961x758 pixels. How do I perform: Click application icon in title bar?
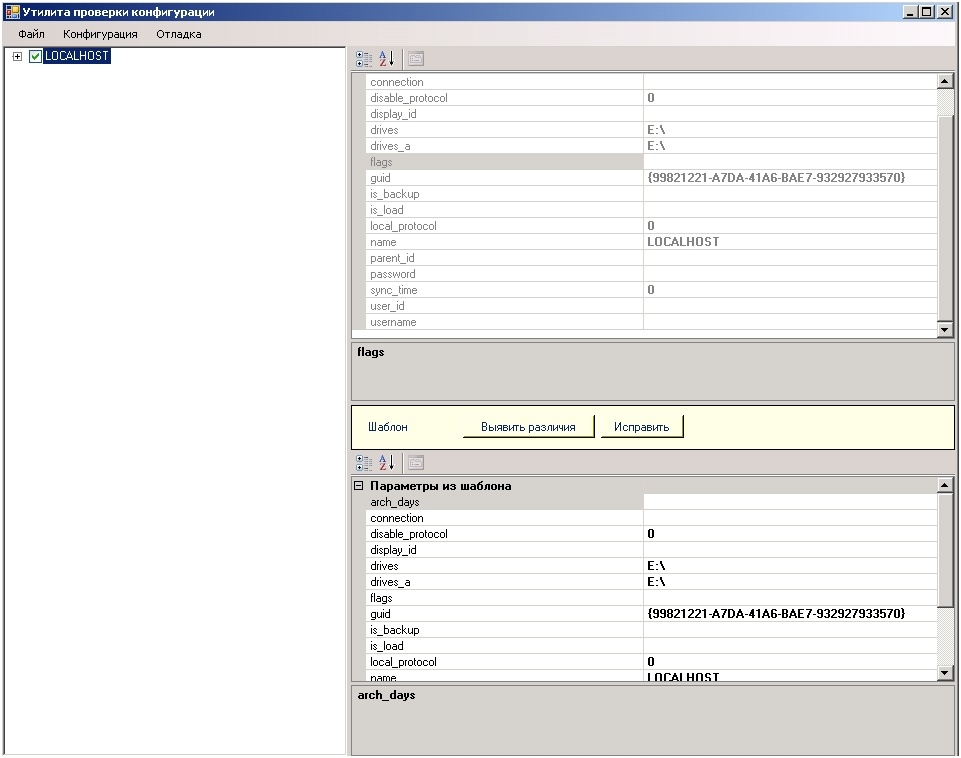click(x=12, y=12)
